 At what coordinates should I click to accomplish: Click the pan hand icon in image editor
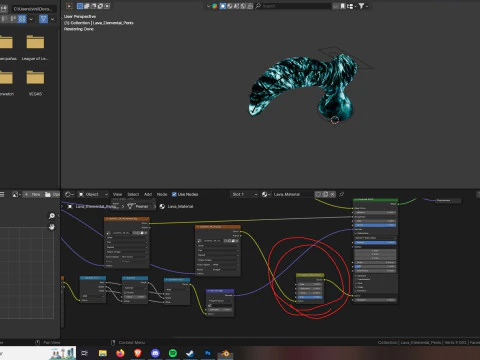(52, 227)
